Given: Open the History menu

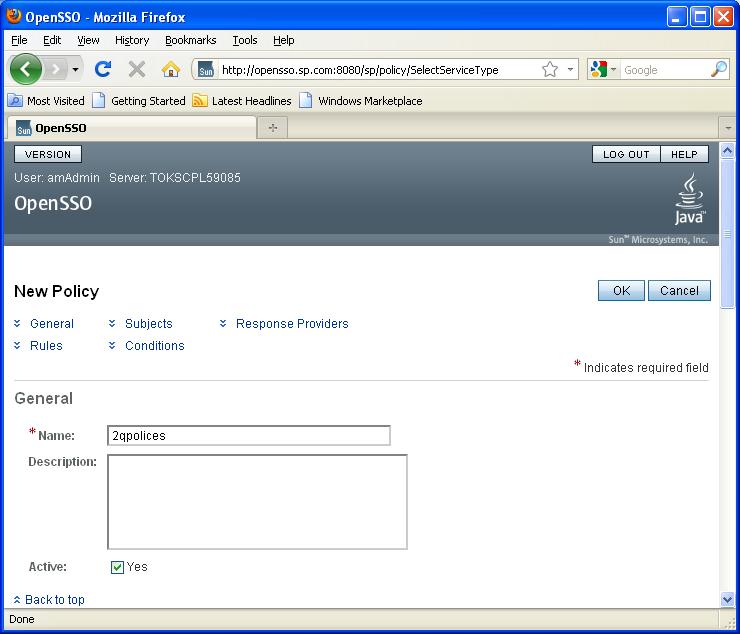Looking at the screenshot, I should click(x=132, y=40).
